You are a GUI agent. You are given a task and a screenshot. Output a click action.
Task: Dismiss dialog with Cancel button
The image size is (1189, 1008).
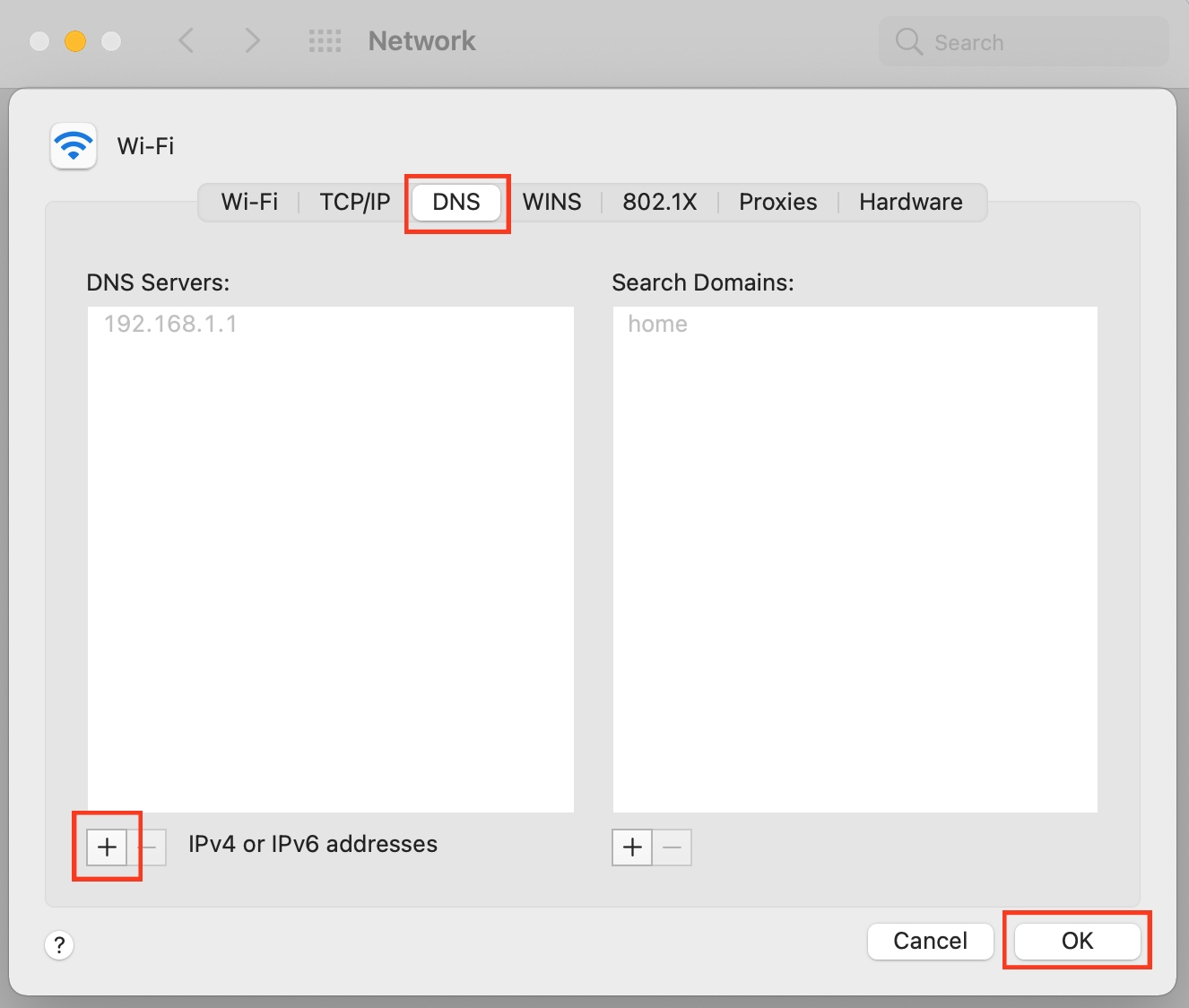[931, 941]
